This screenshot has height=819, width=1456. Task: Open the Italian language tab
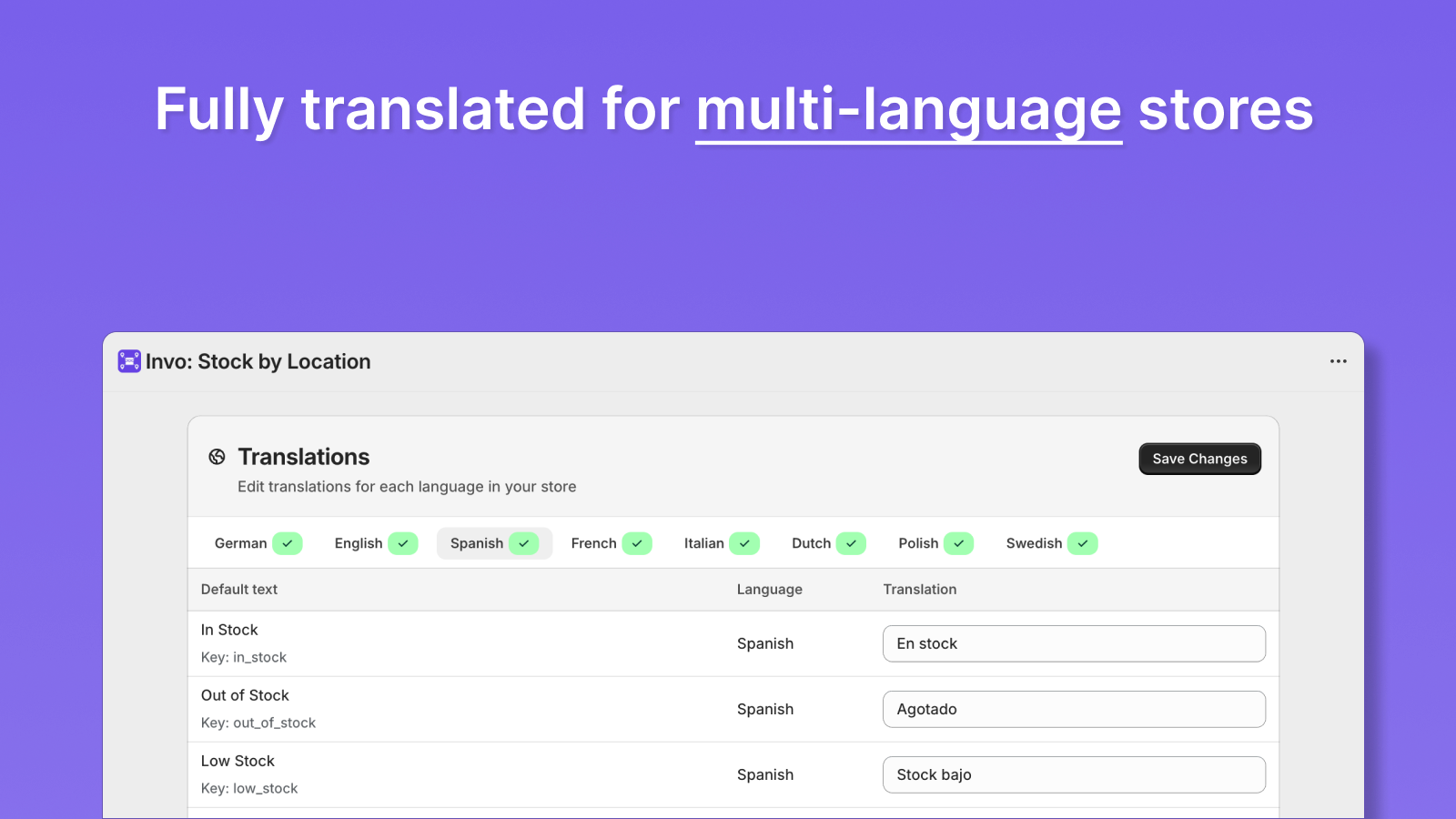(x=703, y=543)
